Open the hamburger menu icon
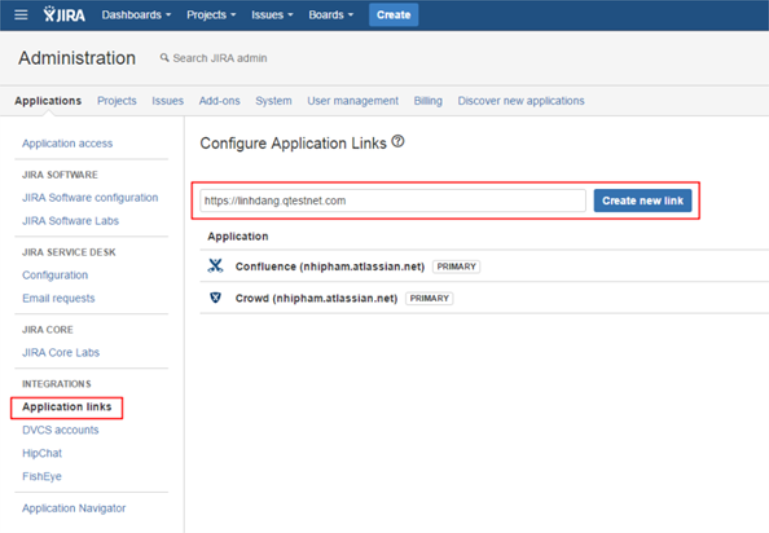Screen dimensions: 769x533 point(21,15)
